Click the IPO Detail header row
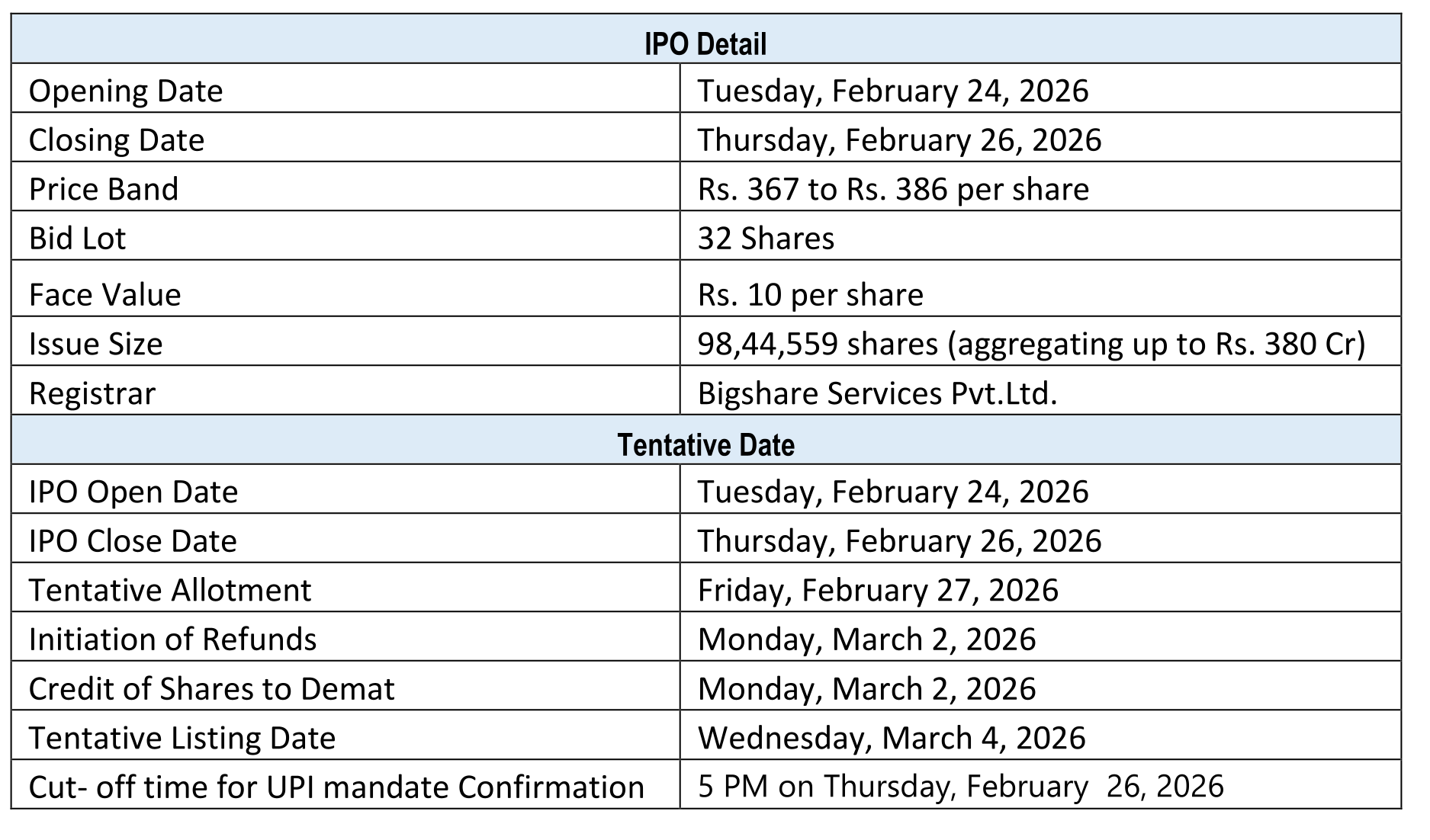This screenshot has height=840, width=1430. click(705, 43)
